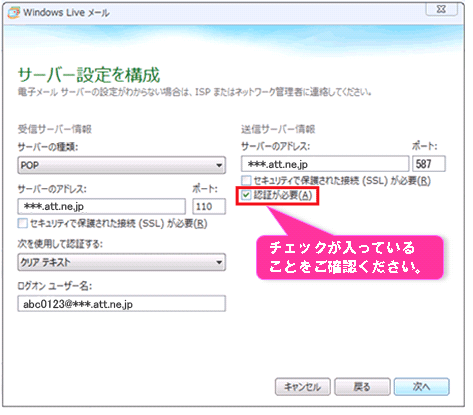
Task: Click the 送信サーバー情報 section label
Action: (x=278, y=129)
